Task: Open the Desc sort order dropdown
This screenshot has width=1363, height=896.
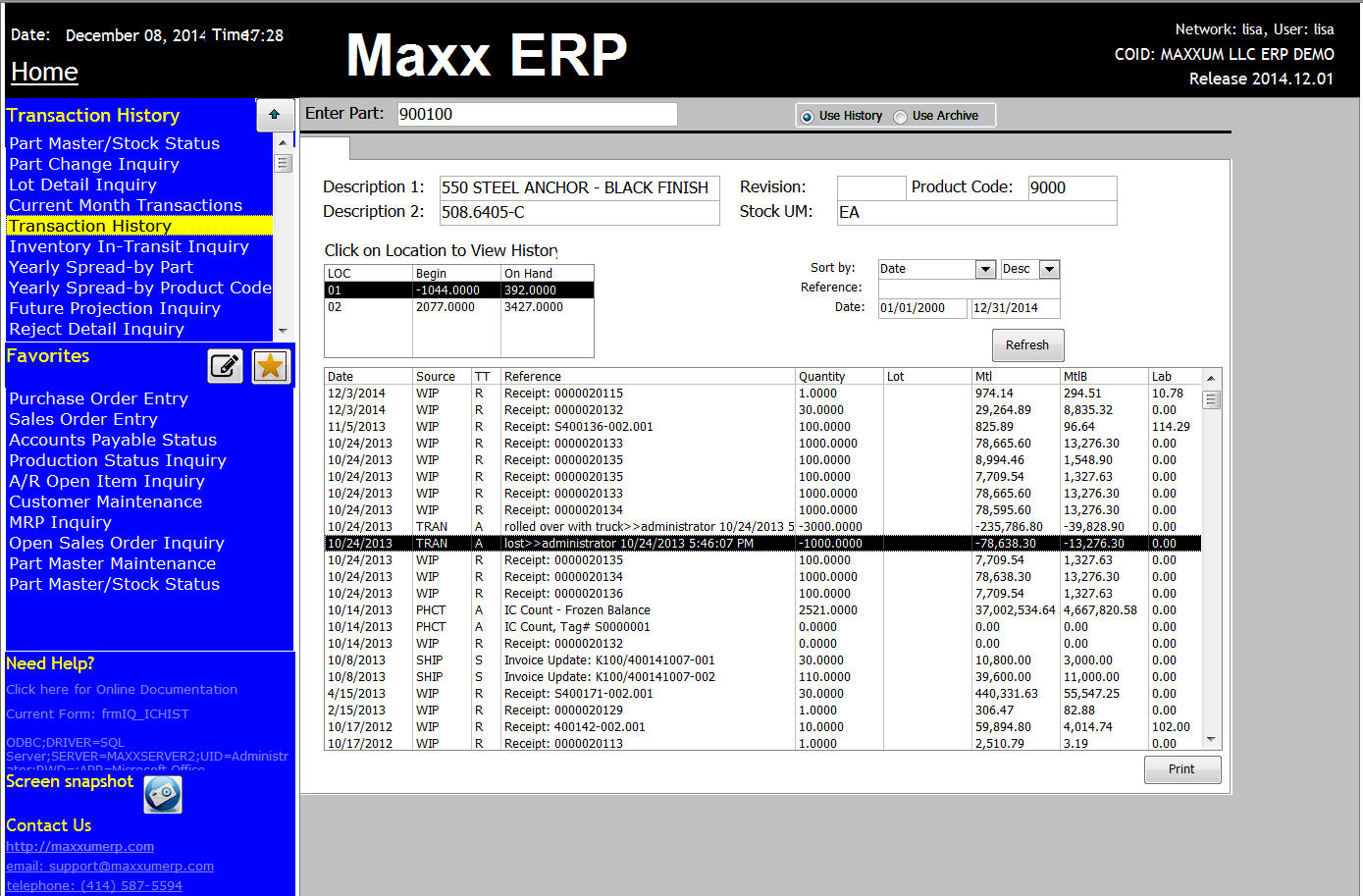Action: 1049,269
